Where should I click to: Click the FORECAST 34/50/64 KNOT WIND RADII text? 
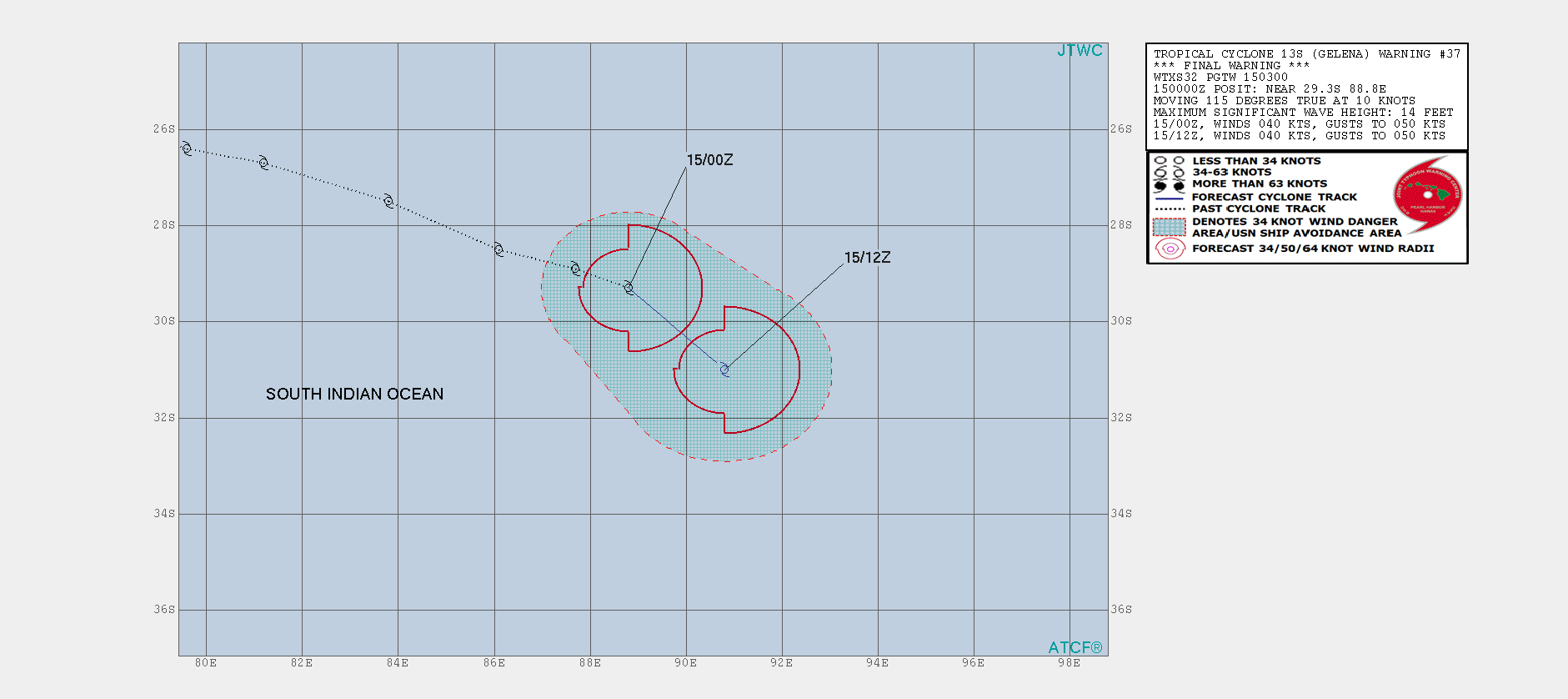pos(1313,249)
